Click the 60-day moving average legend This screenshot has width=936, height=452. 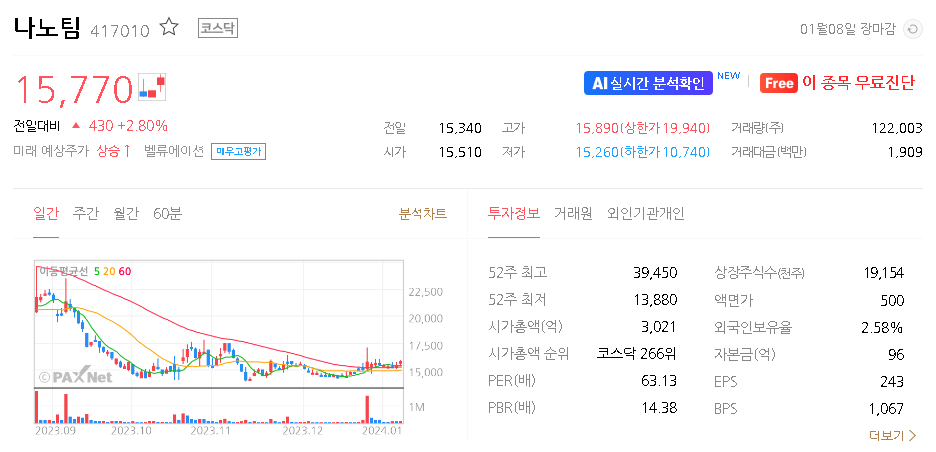[x=125, y=271]
